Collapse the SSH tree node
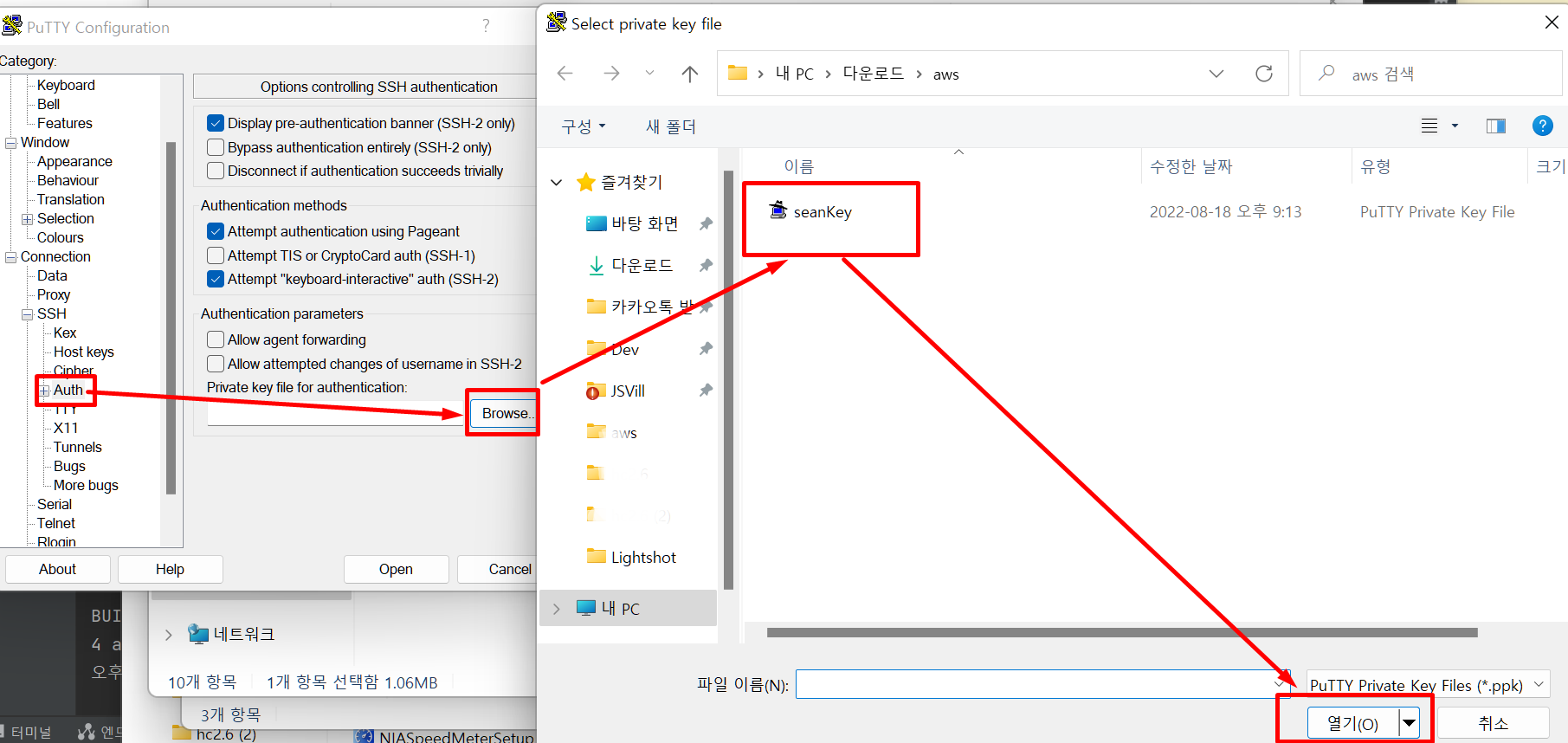Image resolution: width=1568 pixels, height=743 pixels. click(x=28, y=314)
